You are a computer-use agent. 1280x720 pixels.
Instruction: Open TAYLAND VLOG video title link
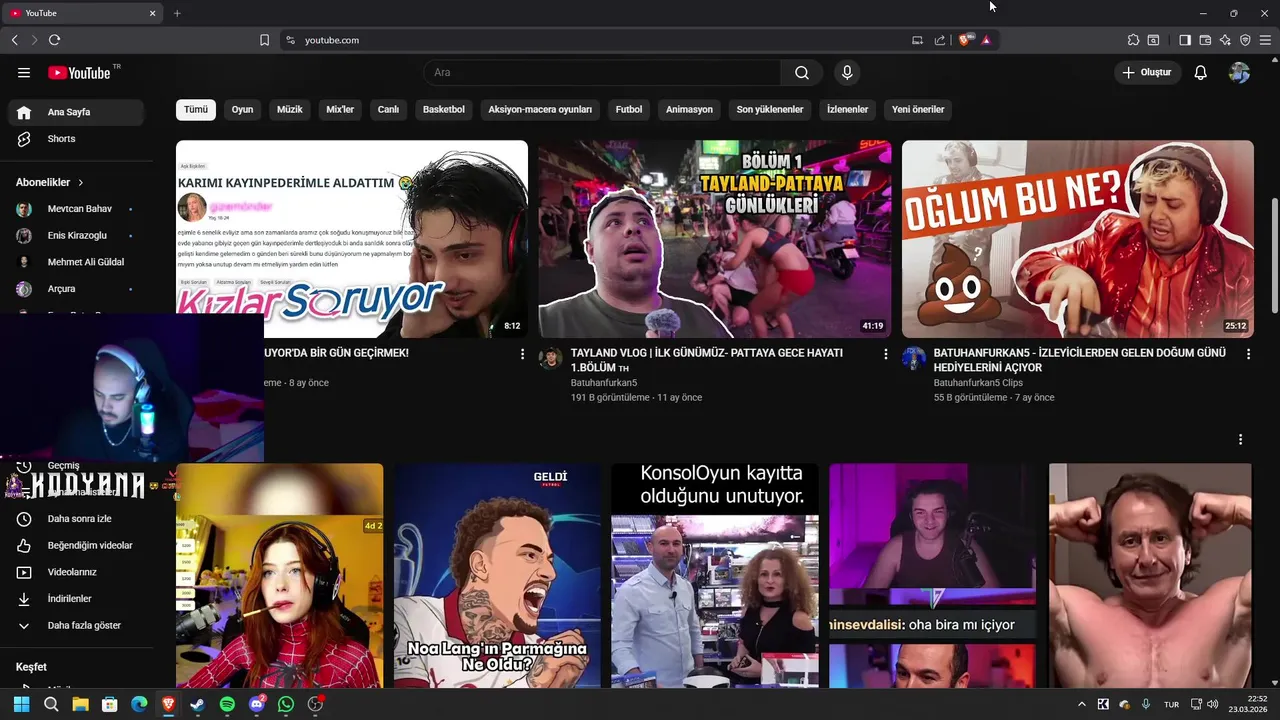707,360
